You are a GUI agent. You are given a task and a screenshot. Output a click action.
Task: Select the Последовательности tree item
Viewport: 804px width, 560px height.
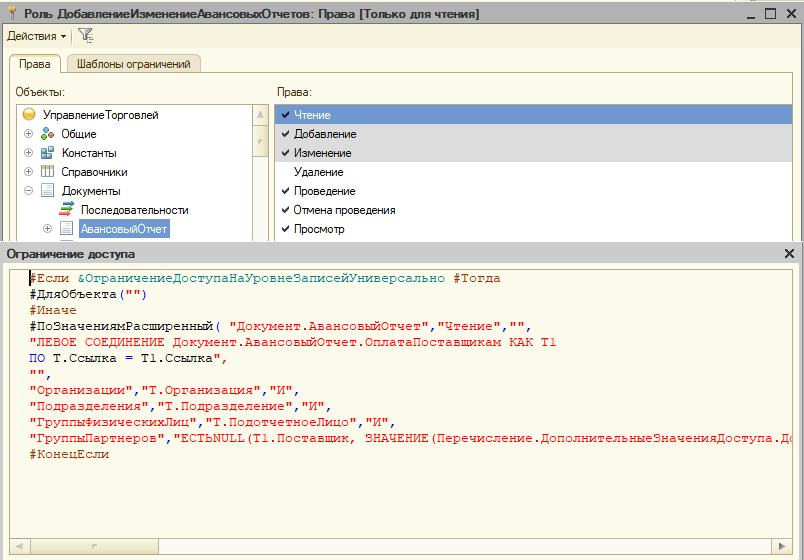click(x=135, y=210)
